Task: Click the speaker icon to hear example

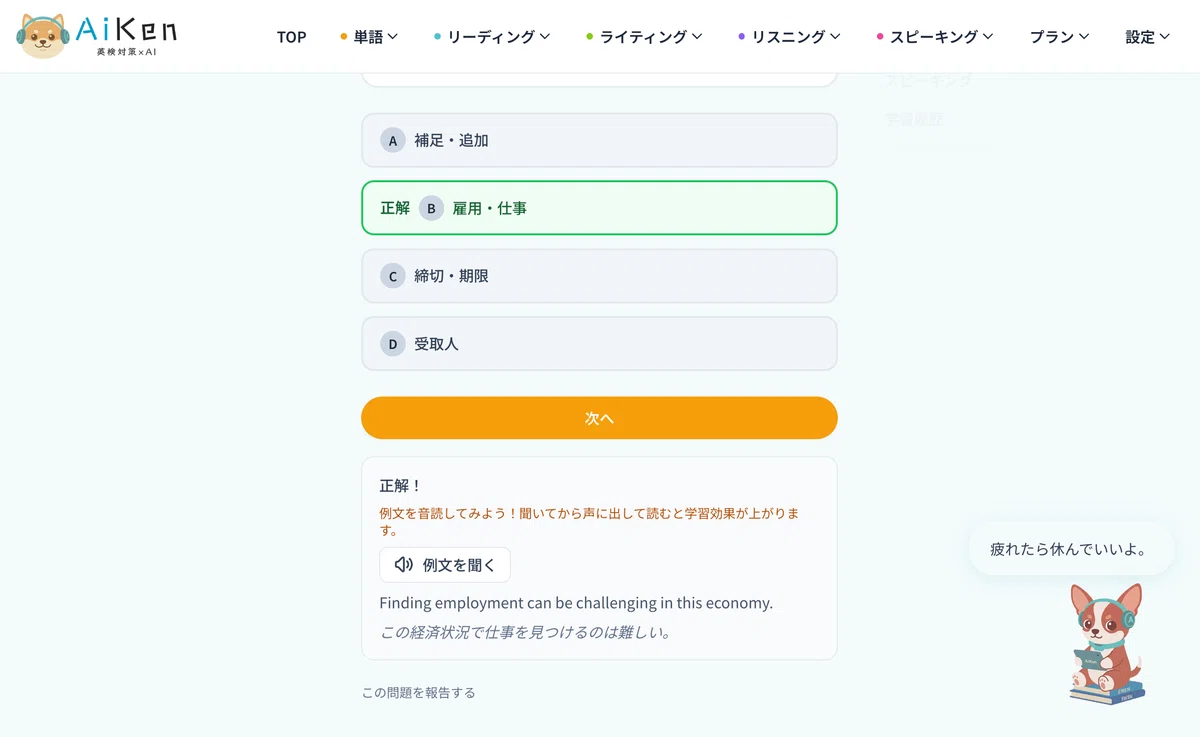Action: (x=404, y=565)
